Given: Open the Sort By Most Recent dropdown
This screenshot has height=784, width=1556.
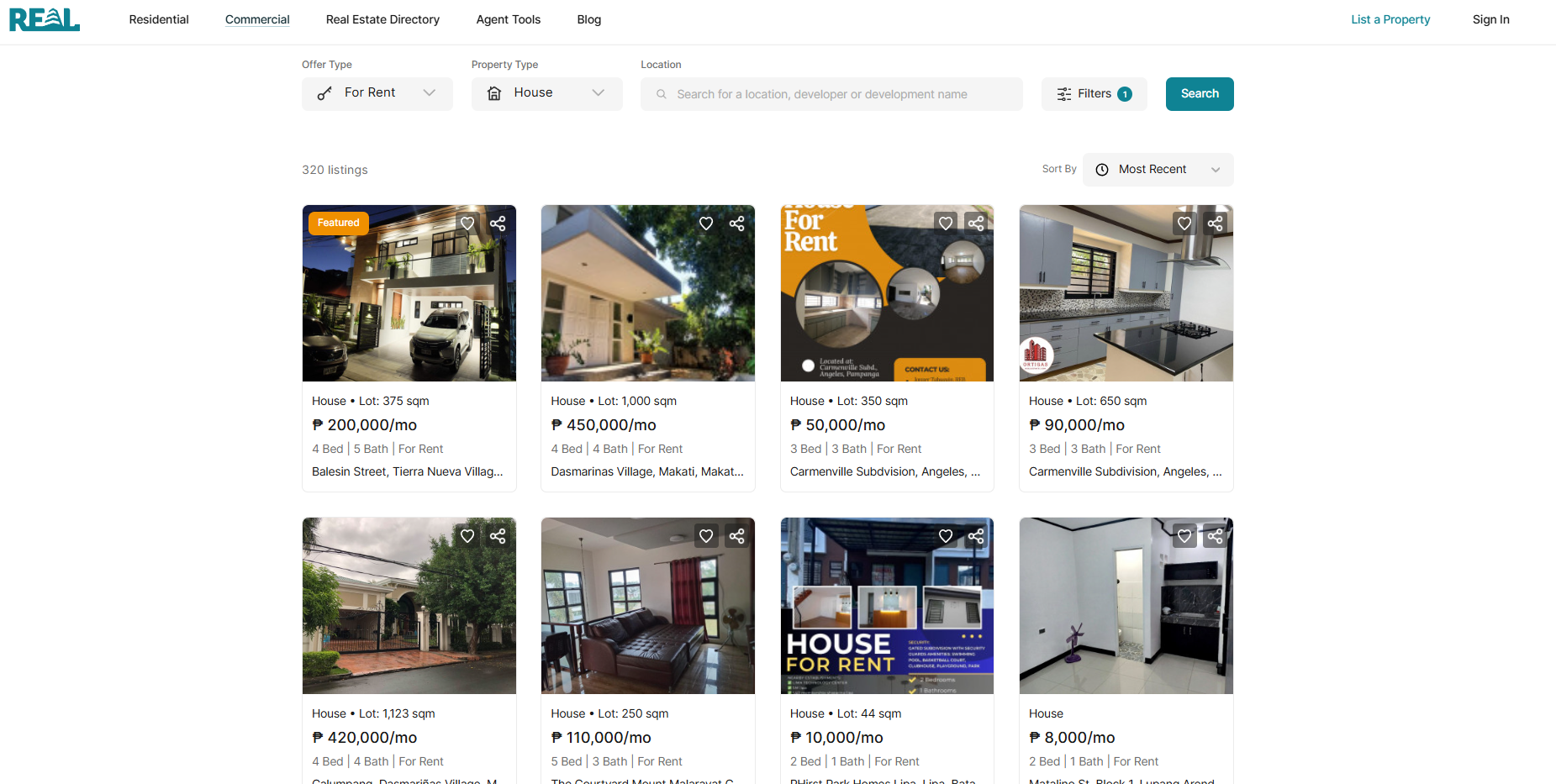Looking at the screenshot, I should click(x=1158, y=170).
